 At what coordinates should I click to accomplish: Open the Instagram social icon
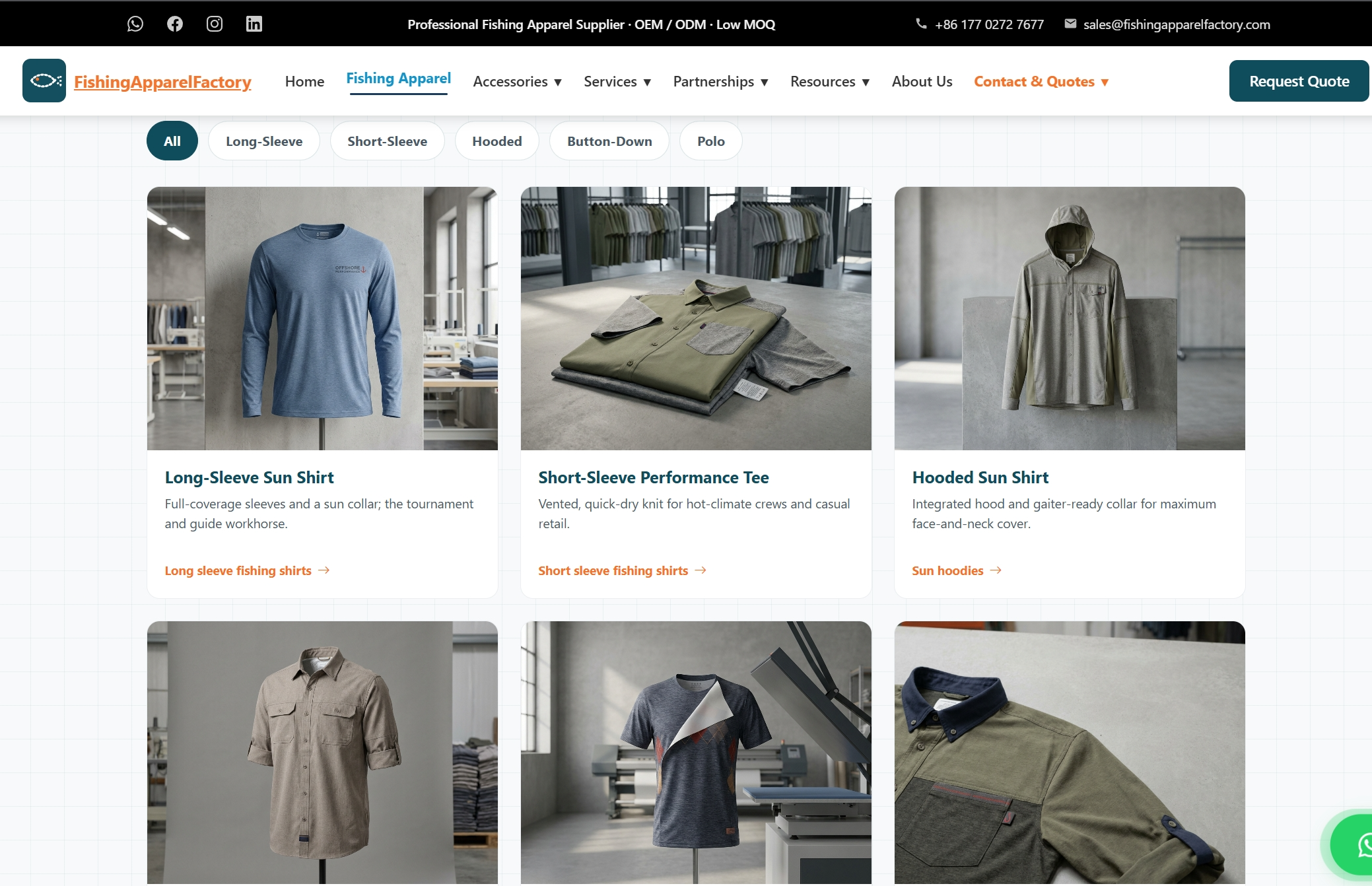coord(215,24)
